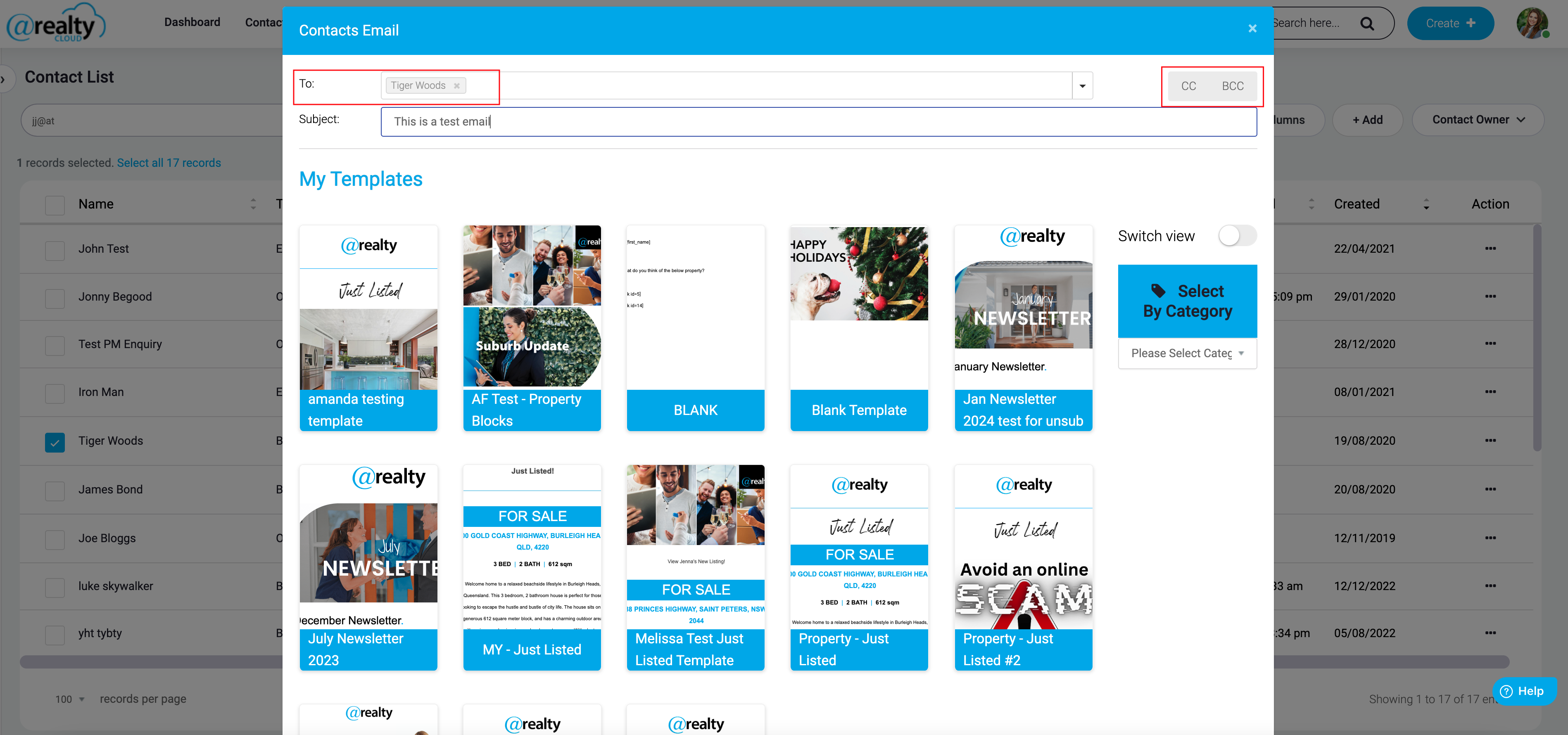Toggle the select-all header checkbox
Viewport: 1568px width, 735px height.
(x=55, y=205)
